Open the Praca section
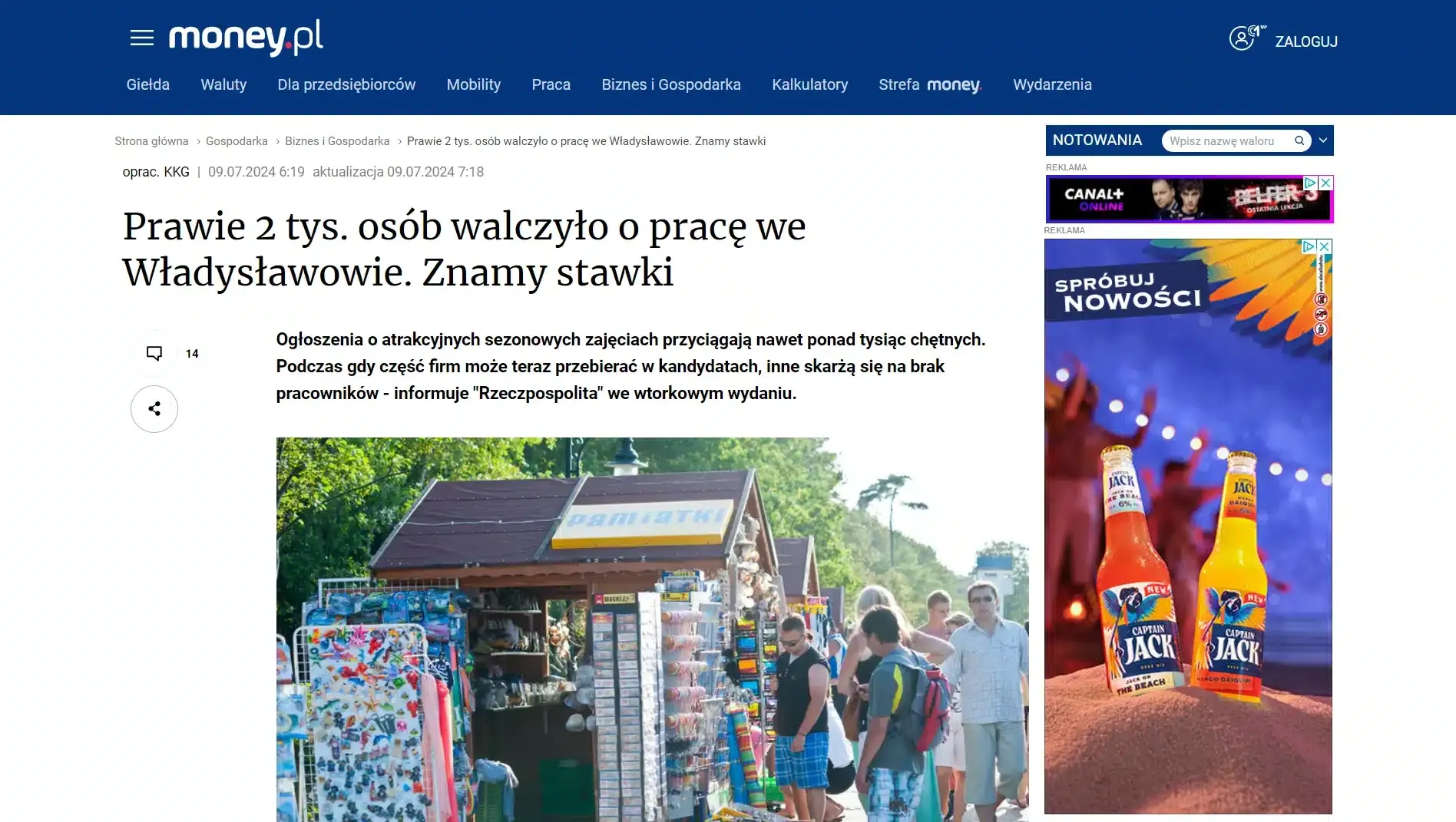Image resolution: width=1456 pixels, height=822 pixels. 551,84
